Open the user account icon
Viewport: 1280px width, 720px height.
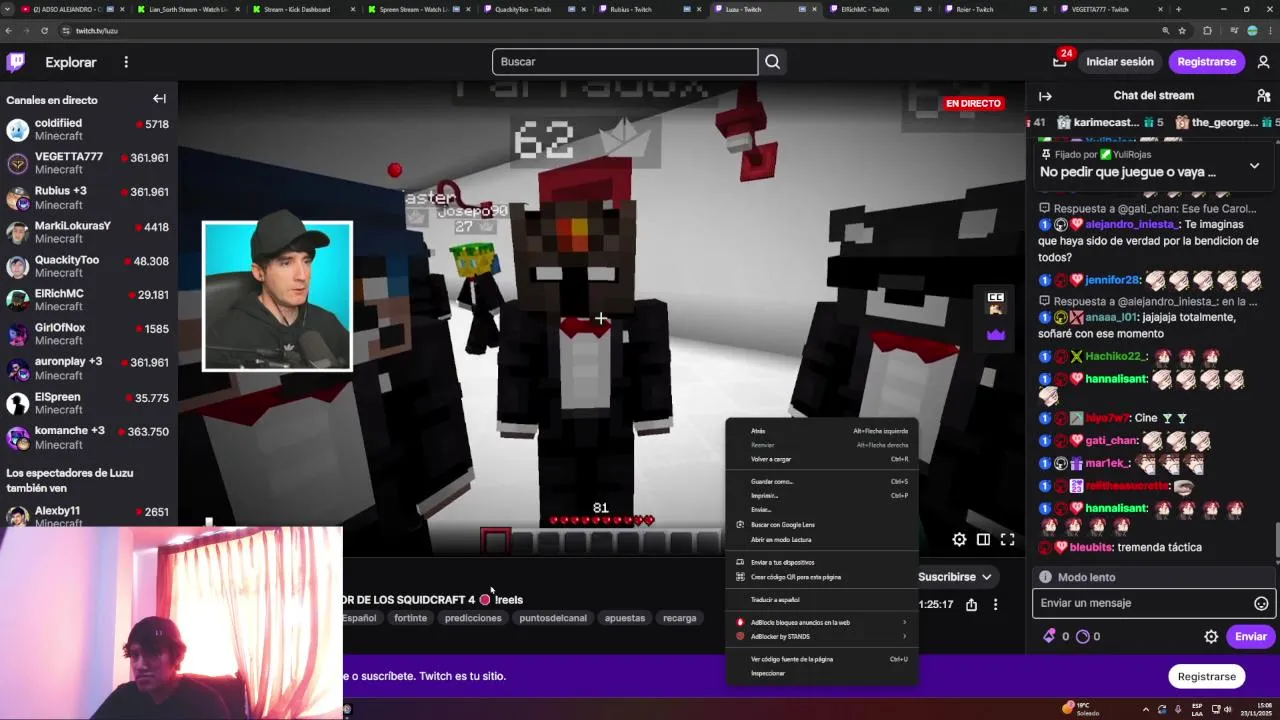(x=1263, y=62)
